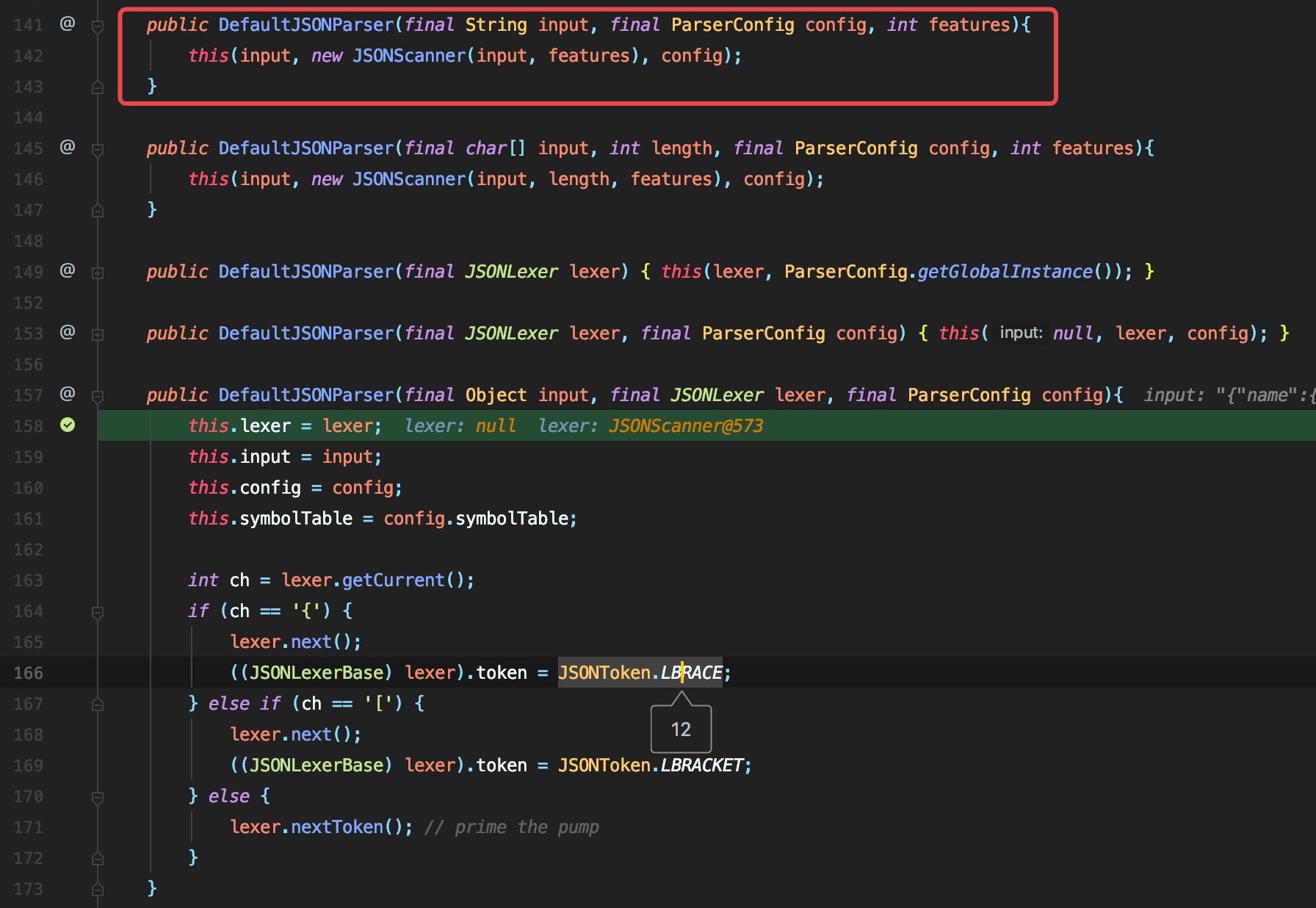Click the JSONLexerBase cast on line 166

[316, 673]
